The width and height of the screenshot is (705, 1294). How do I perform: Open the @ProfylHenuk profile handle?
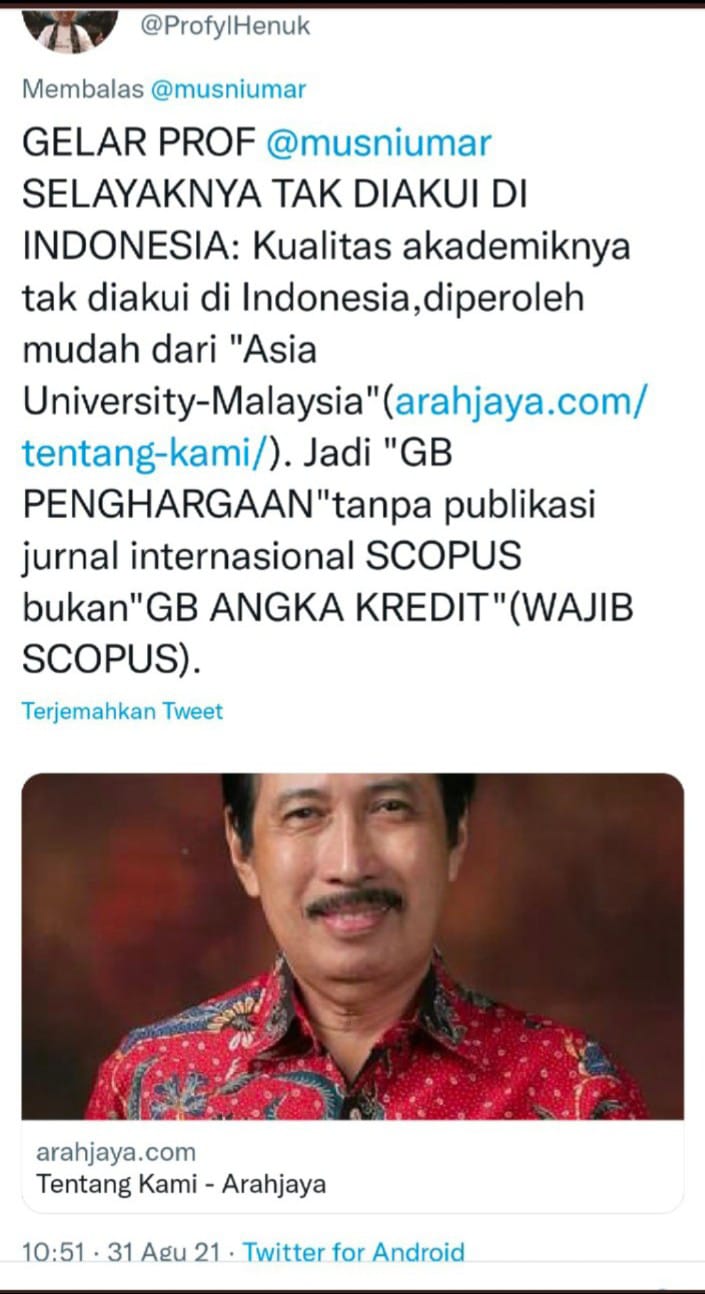tap(225, 26)
